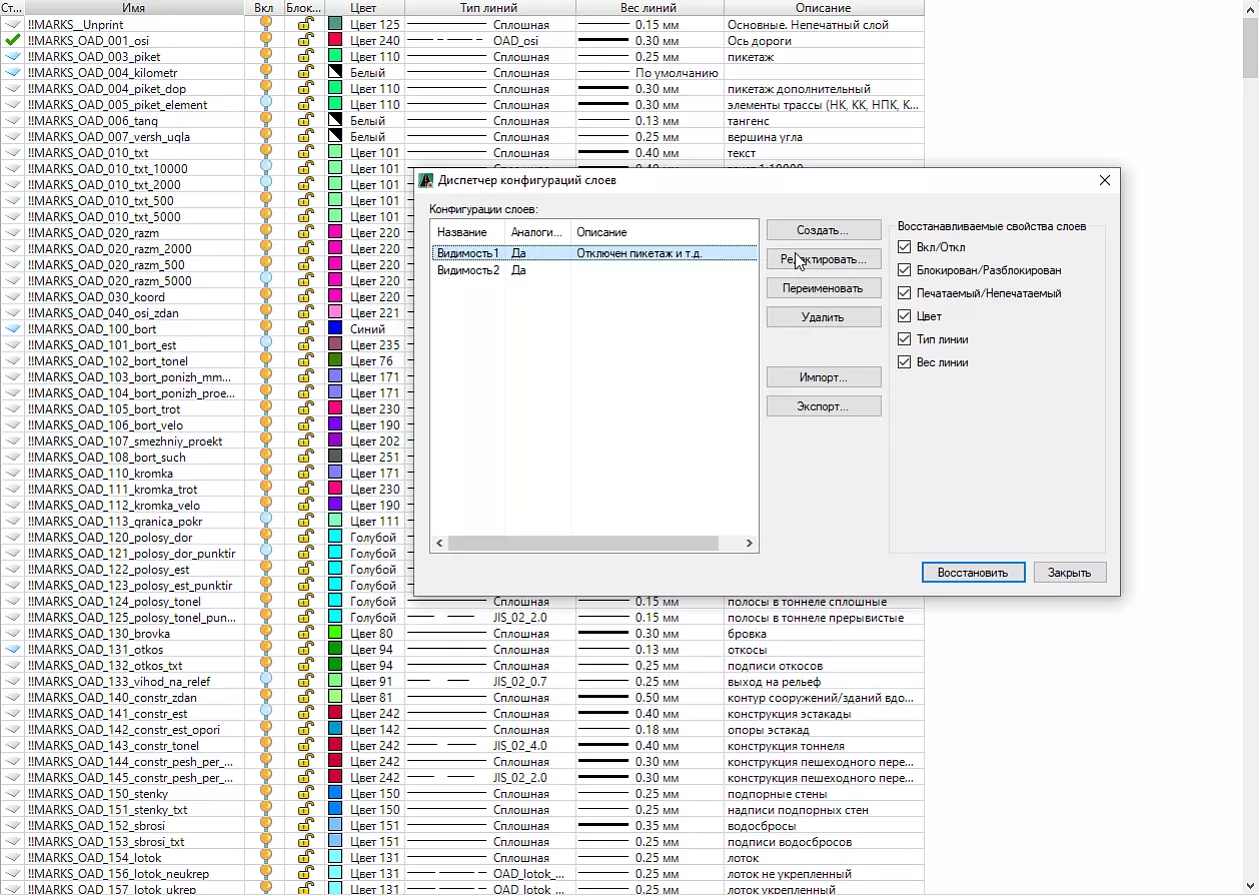Click lock icon of !!MARKS_OAD_040_osi_zdan layer
Image resolution: width=1259 pixels, height=895 pixels.
tap(306, 313)
